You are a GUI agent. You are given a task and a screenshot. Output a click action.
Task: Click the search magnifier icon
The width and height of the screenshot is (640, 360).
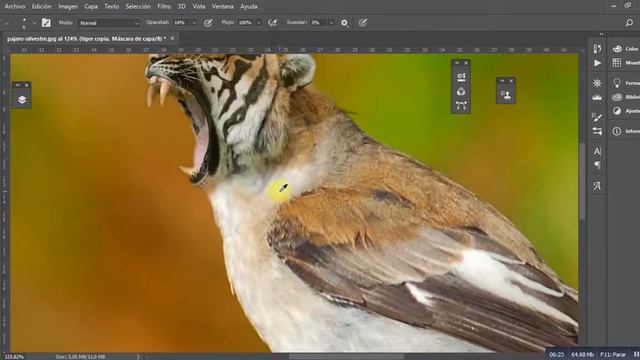[629, 23]
